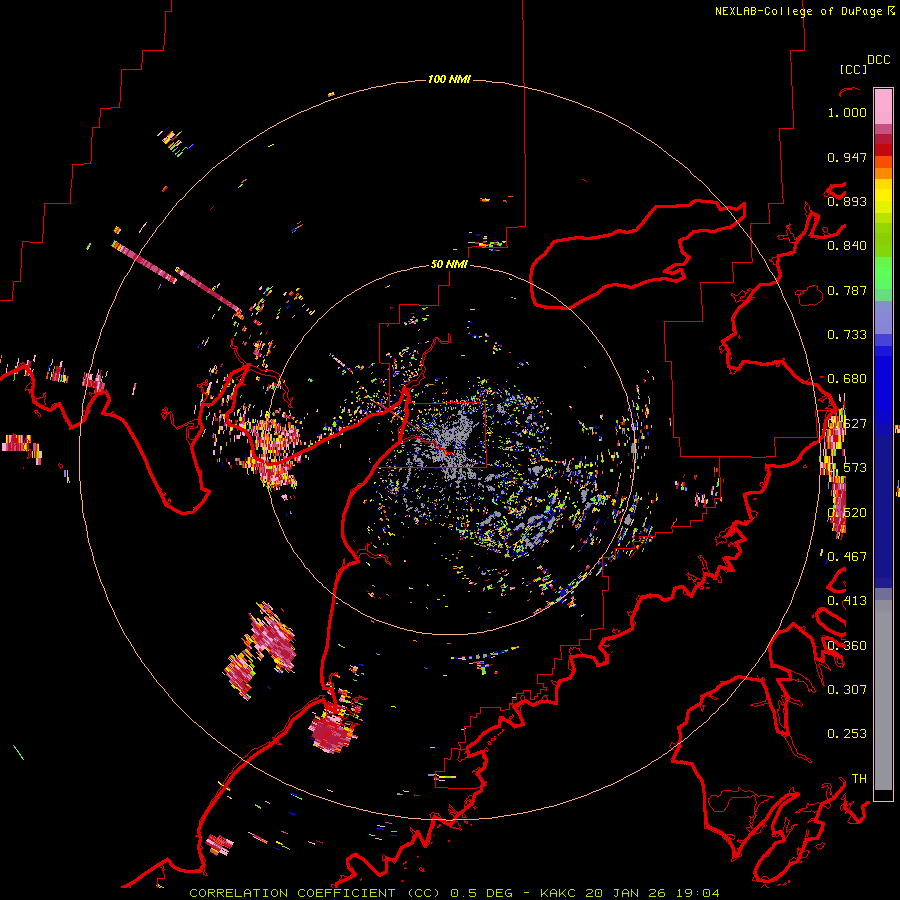900x900 pixels.
Task: Click the 0.467 scale value
Action: click(847, 557)
